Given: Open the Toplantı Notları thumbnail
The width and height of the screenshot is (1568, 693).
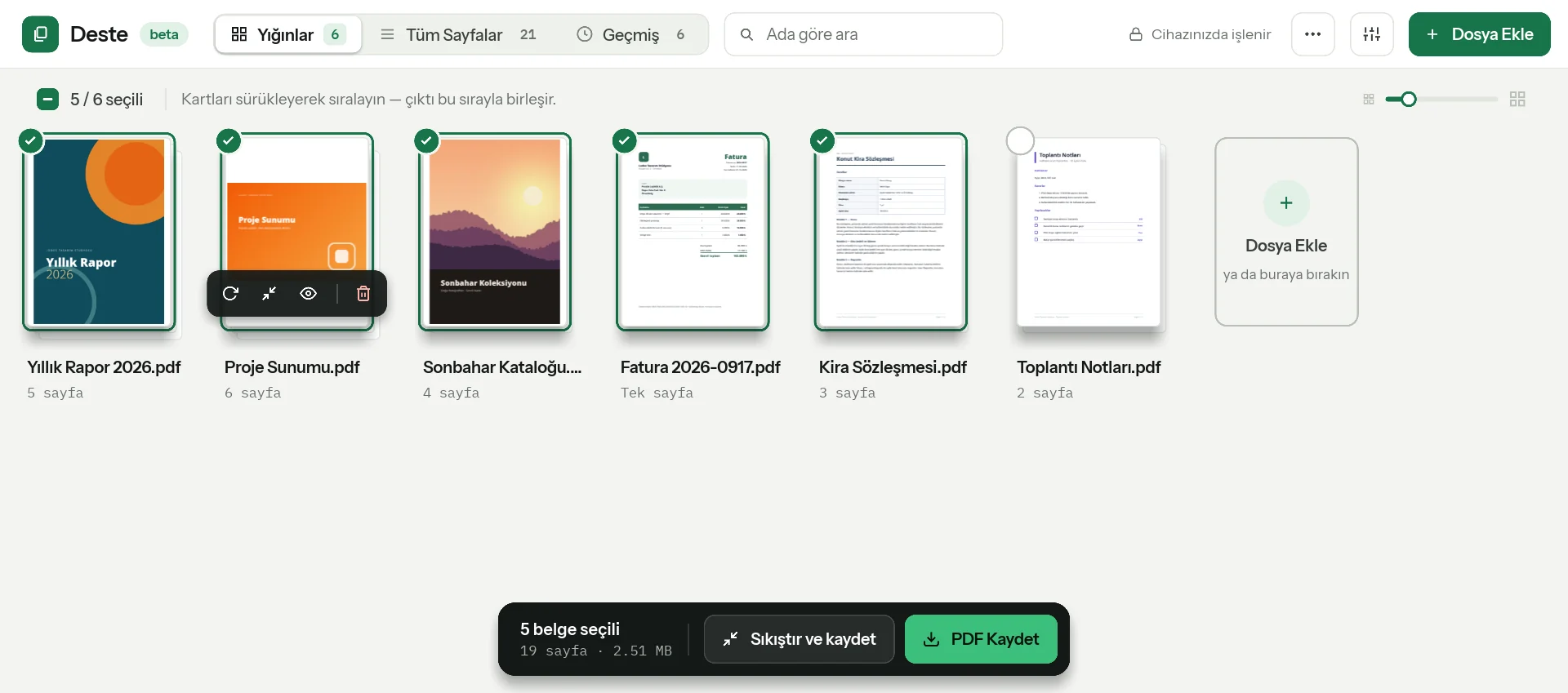Looking at the screenshot, I should click(x=1089, y=232).
